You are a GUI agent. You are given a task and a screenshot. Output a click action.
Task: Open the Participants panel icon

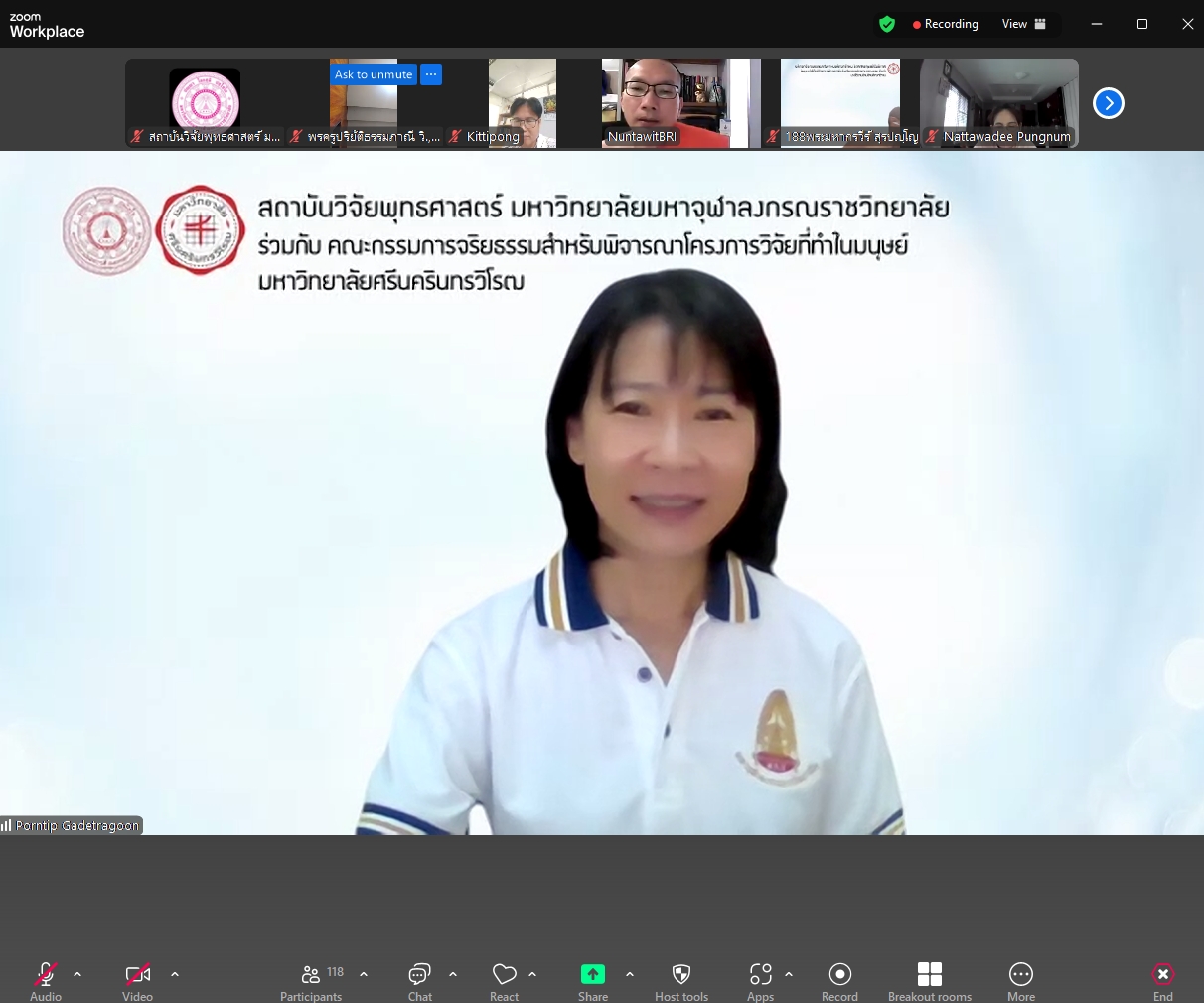[x=311, y=974]
